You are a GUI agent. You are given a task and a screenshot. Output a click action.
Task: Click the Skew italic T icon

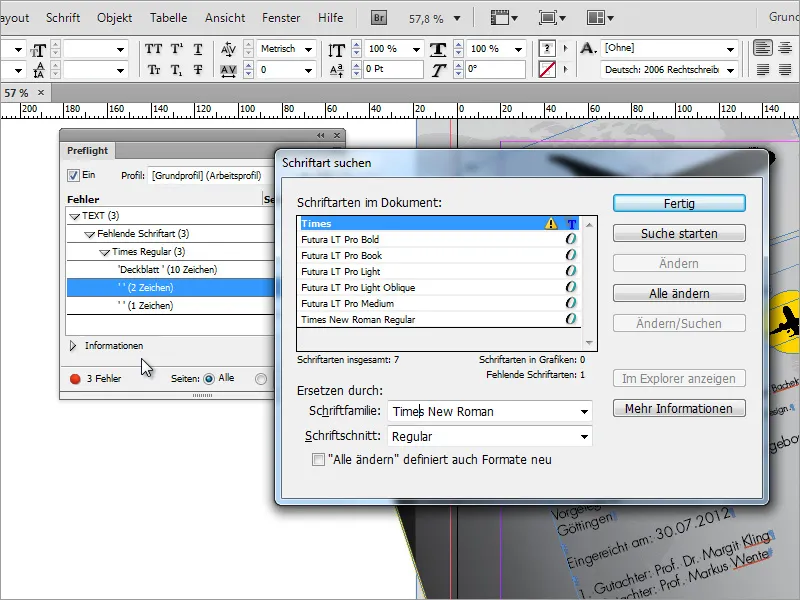point(438,70)
